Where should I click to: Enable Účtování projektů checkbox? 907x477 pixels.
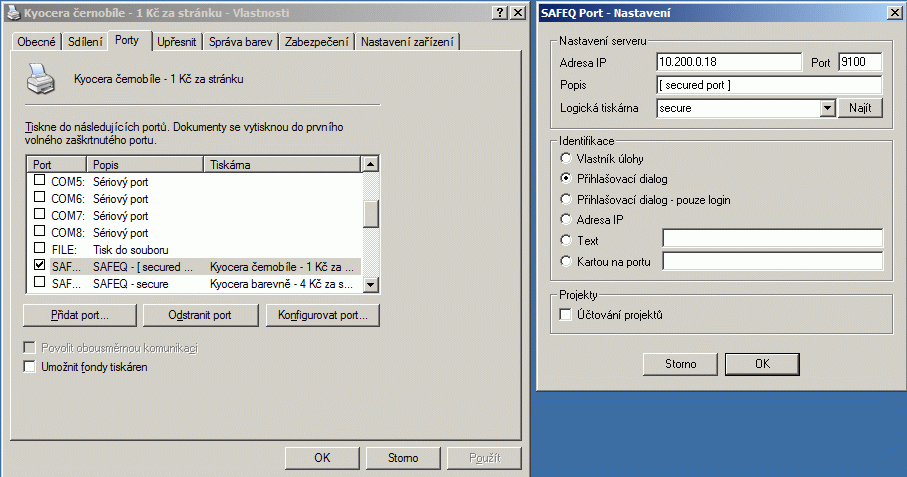coord(566,315)
